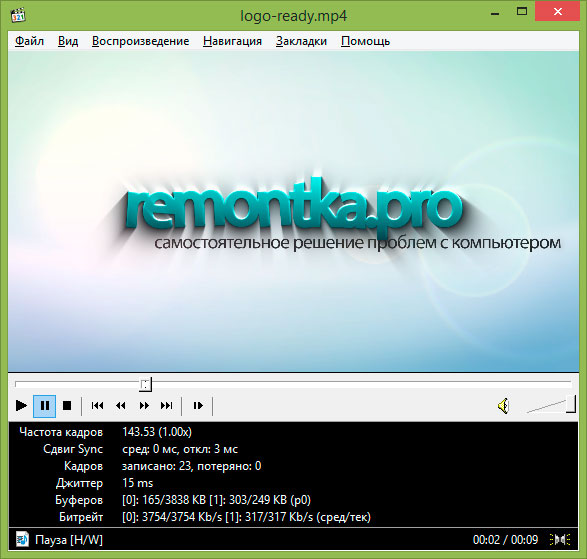Click the time display 00:02 / 00:09
Viewport: 587px width, 559px height.
505,540
